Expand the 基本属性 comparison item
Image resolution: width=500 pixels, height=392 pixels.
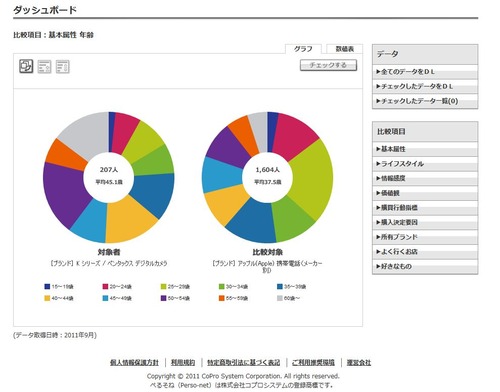(425, 149)
